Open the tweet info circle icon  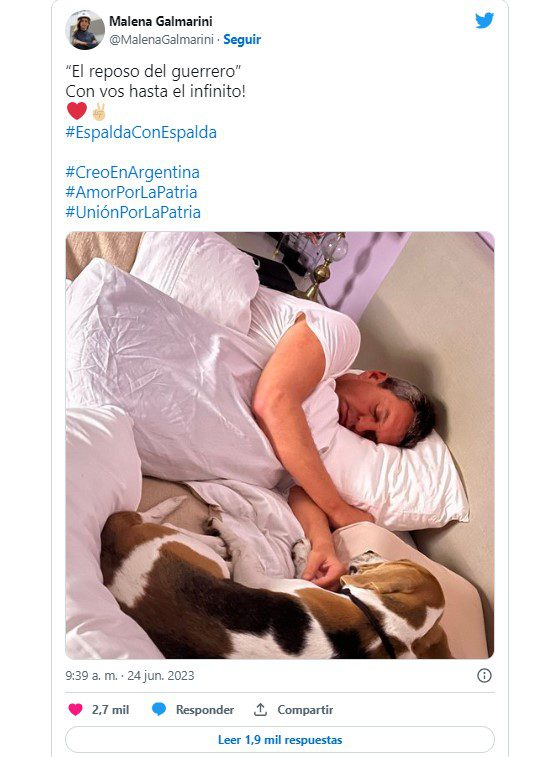coord(484,675)
